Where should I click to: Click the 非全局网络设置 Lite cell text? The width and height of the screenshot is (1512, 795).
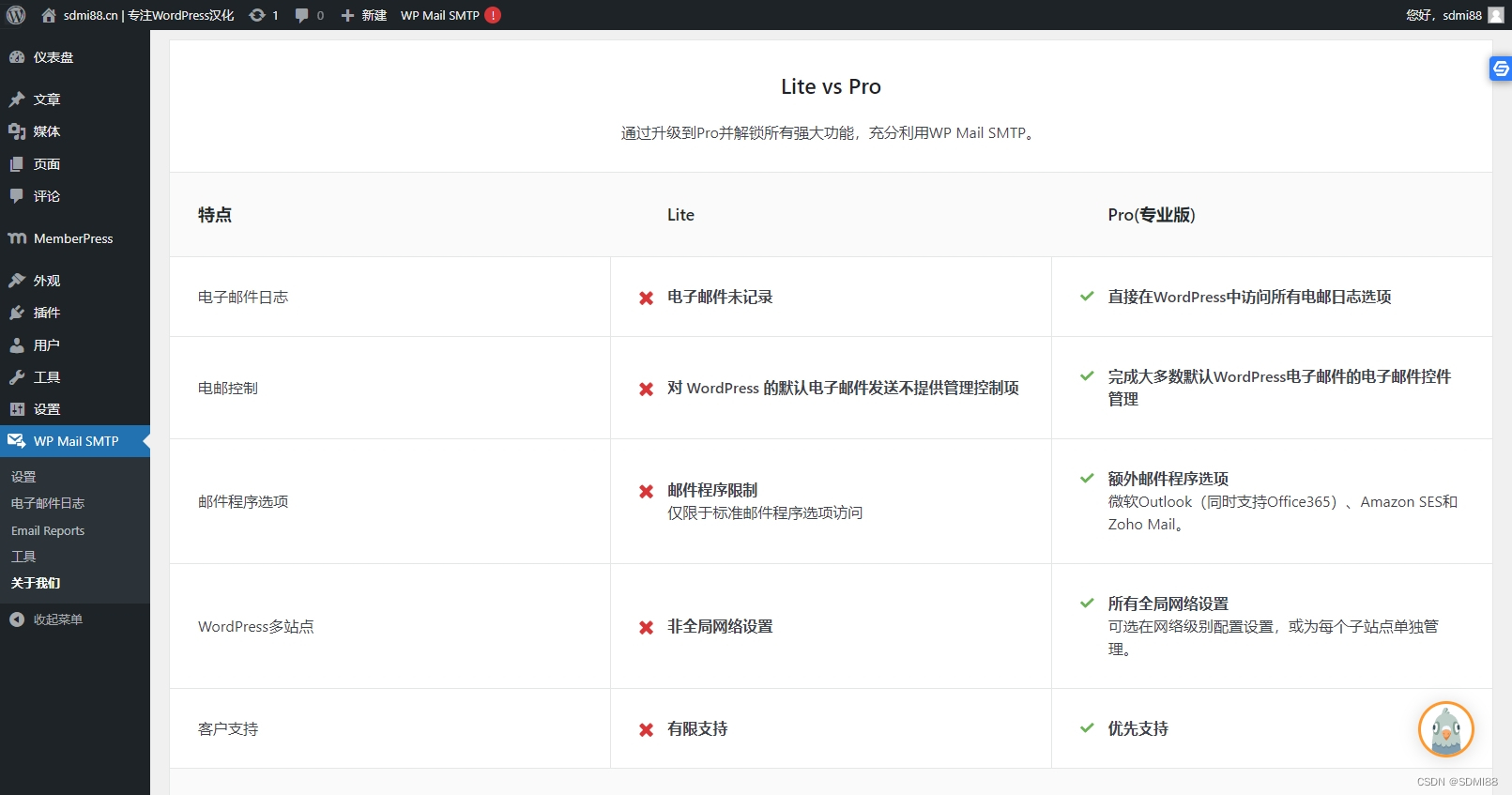720,626
